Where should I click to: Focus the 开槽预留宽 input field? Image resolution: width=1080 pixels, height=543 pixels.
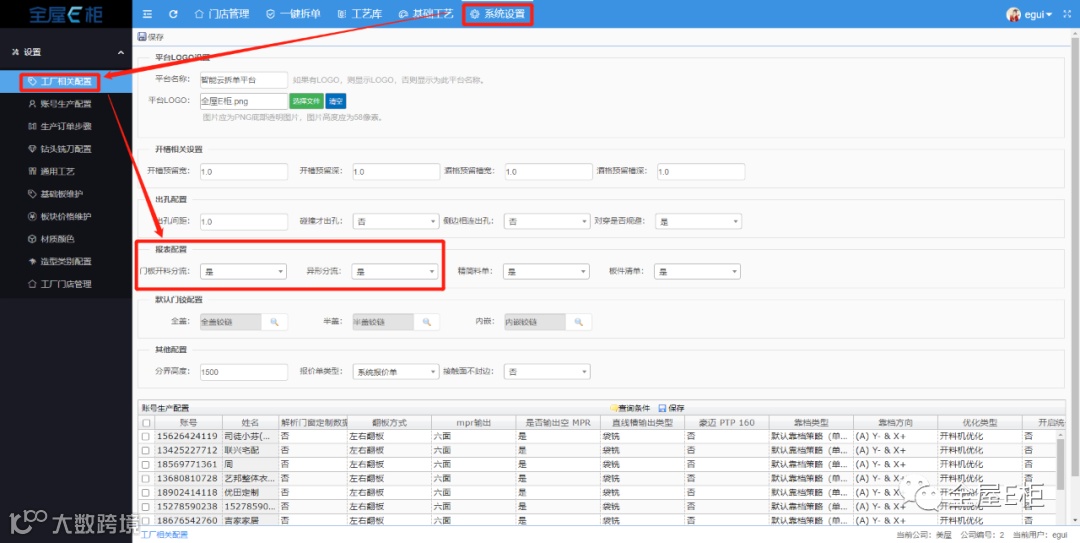(244, 172)
